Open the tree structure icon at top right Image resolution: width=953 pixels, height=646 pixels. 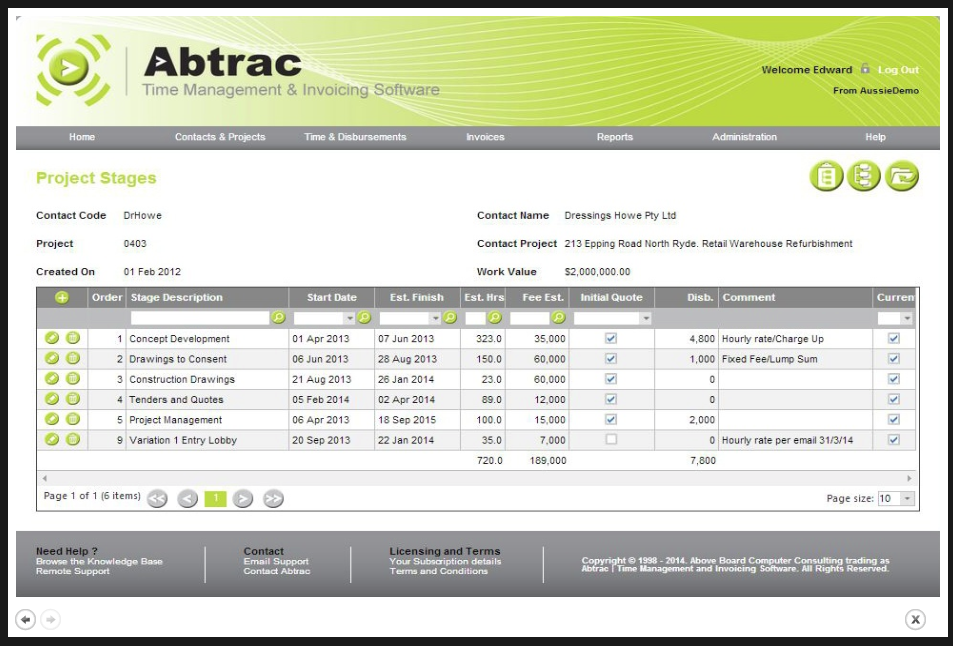(x=864, y=176)
